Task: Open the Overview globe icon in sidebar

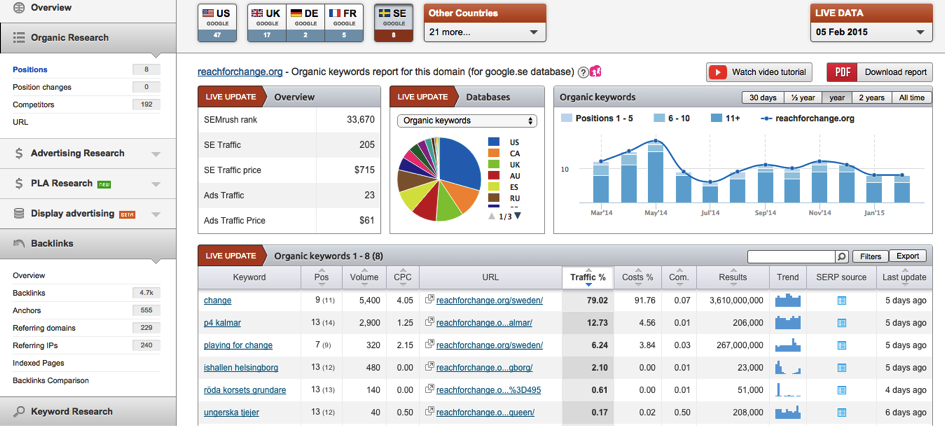Action: pos(19,8)
